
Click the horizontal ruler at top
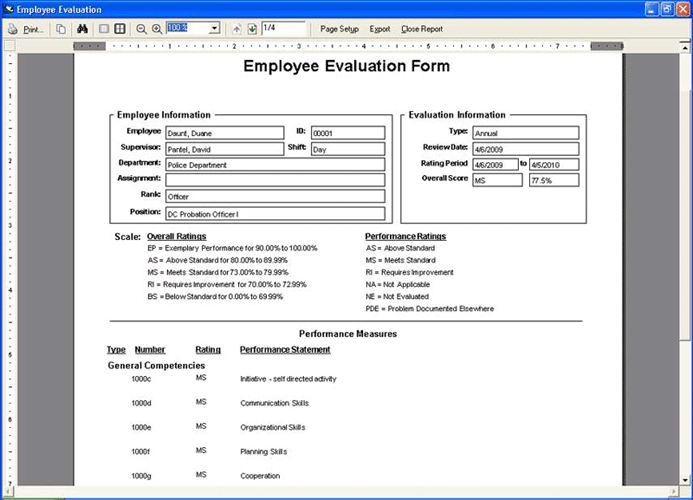point(350,46)
